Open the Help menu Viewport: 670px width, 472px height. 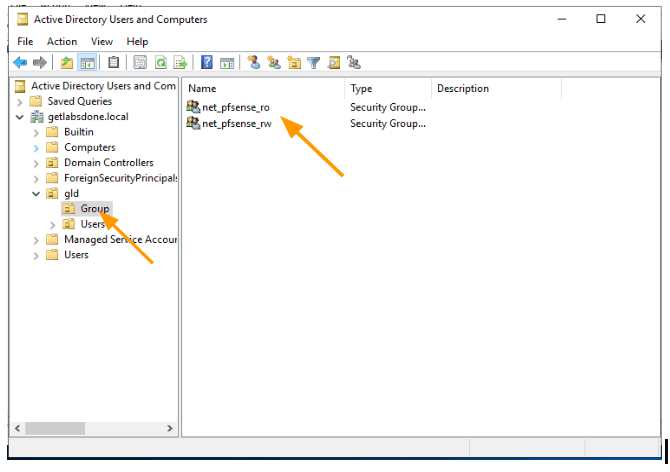[137, 41]
